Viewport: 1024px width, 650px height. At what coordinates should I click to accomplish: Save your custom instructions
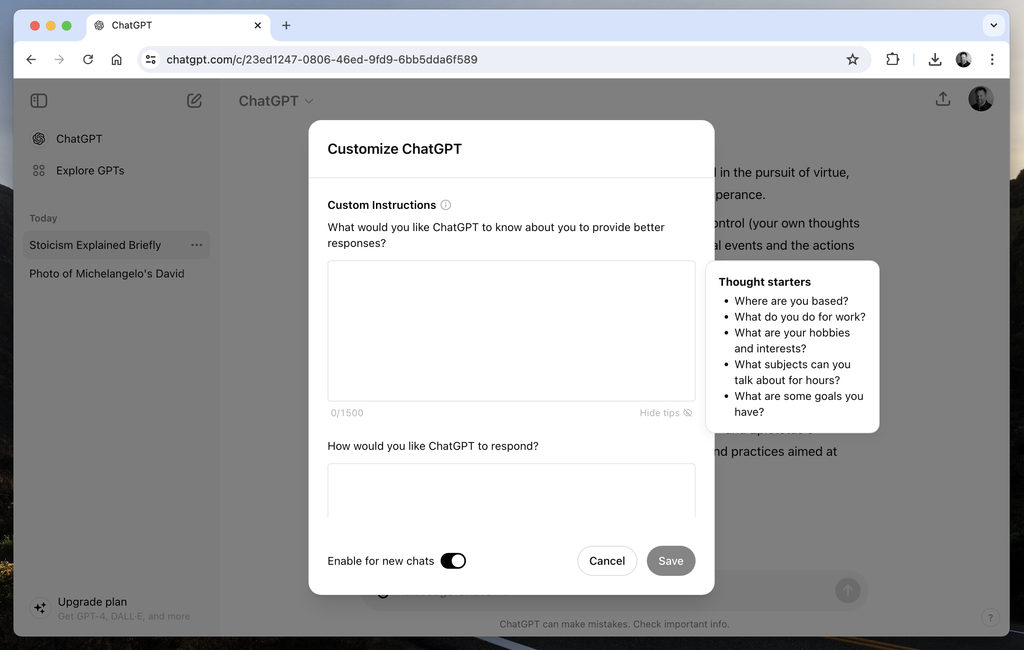point(671,561)
